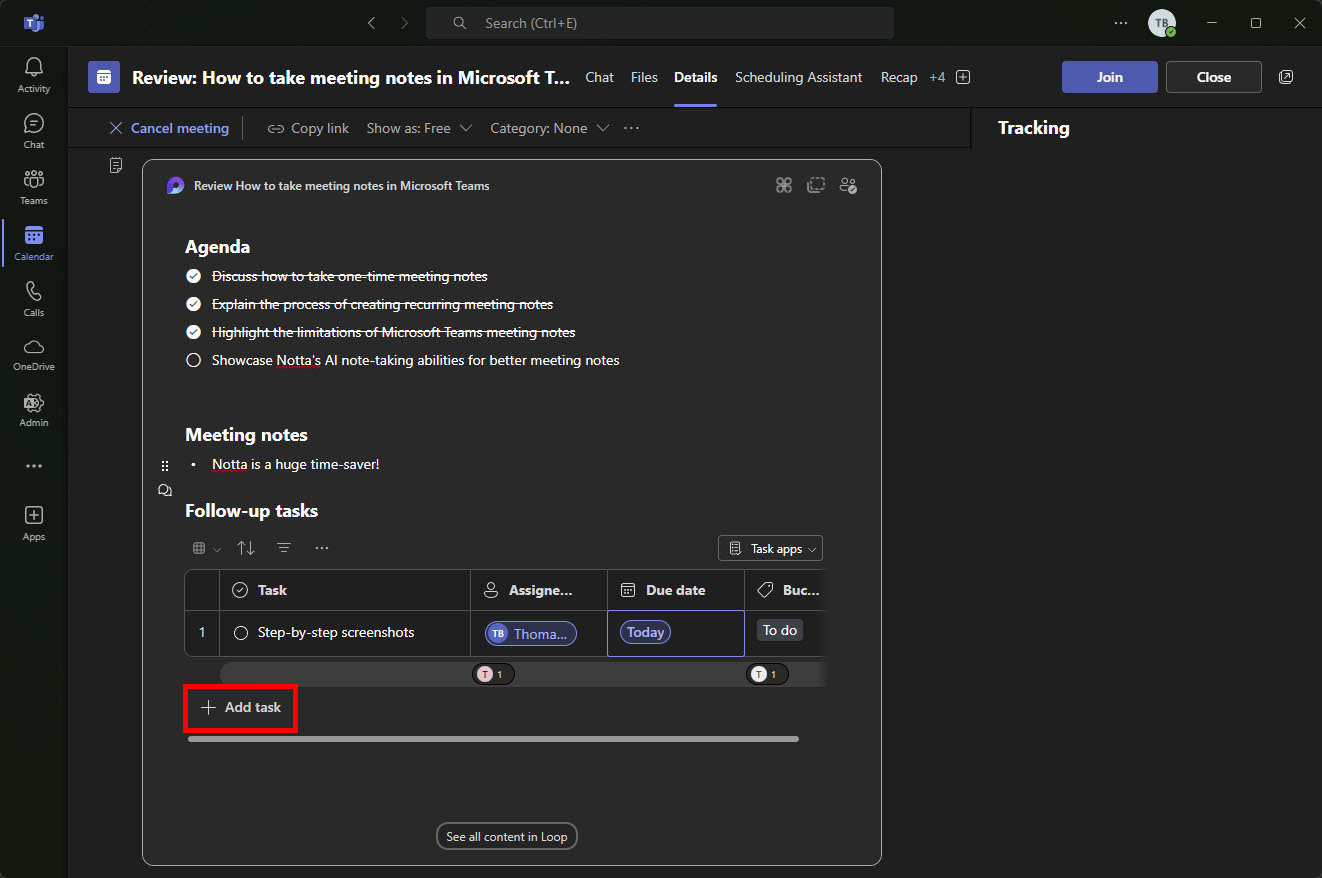The height and width of the screenshot is (878, 1322).
Task: Add a tab with the plus icon
Action: [963, 77]
